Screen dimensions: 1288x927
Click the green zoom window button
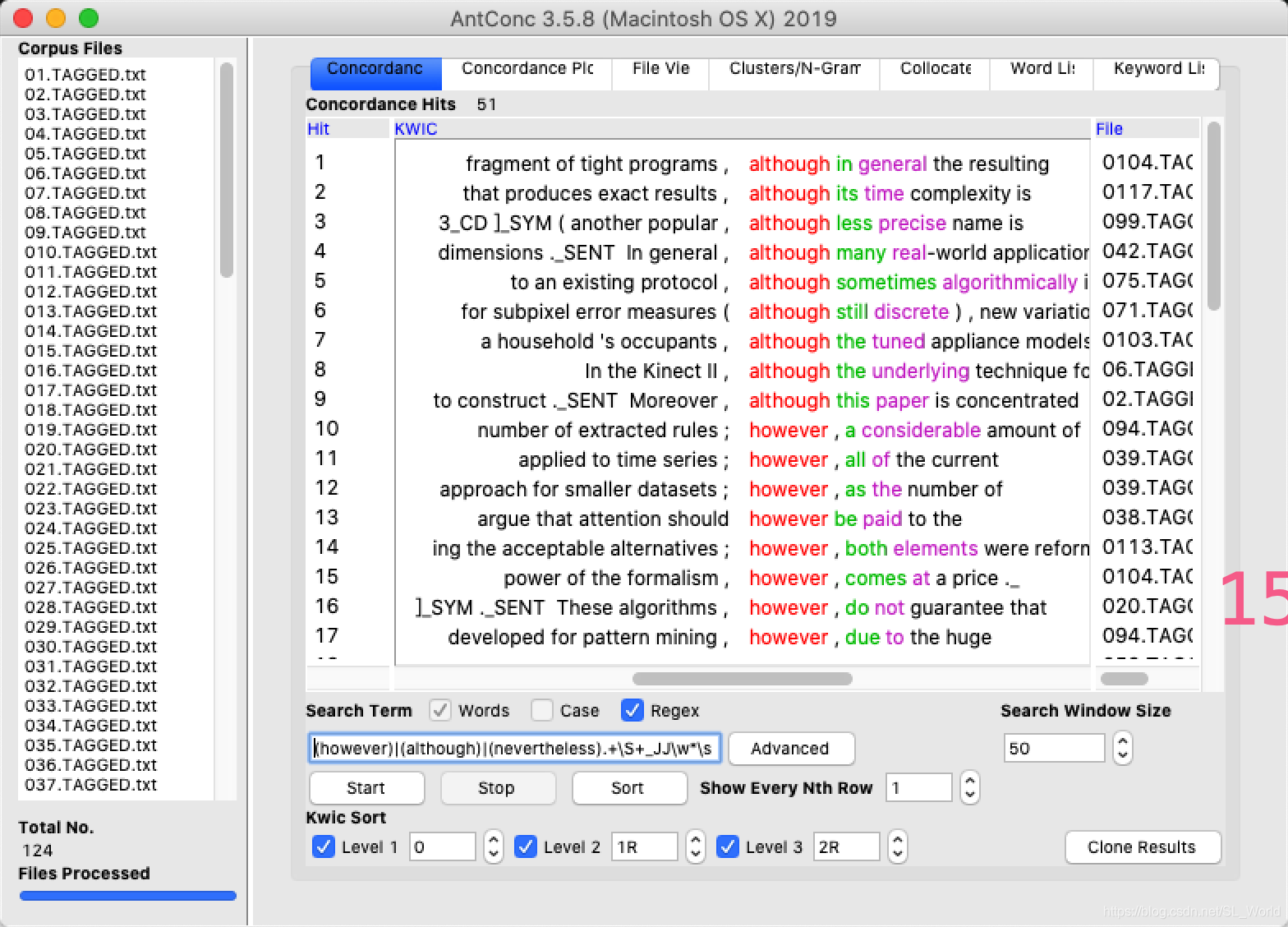tap(89, 18)
